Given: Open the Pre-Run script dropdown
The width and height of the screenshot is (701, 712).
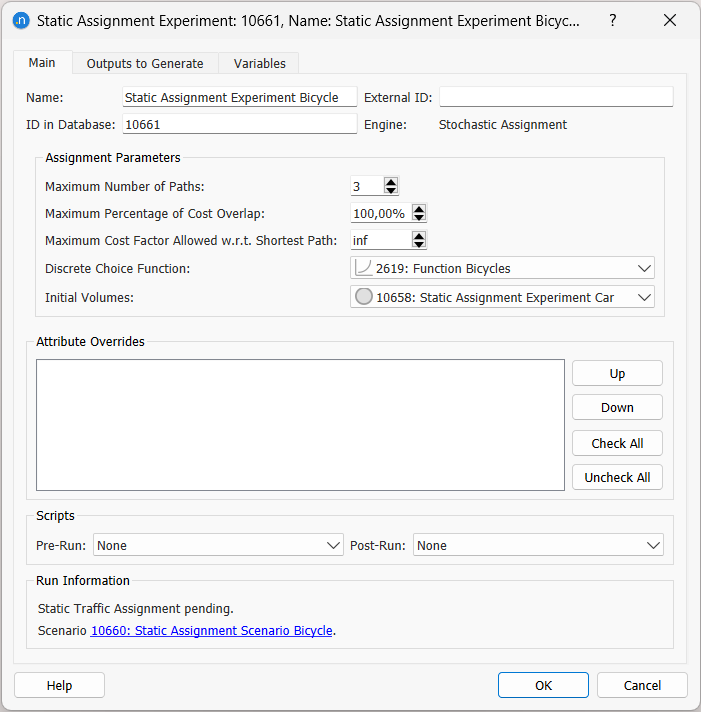Looking at the screenshot, I should click(x=218, y=545).
